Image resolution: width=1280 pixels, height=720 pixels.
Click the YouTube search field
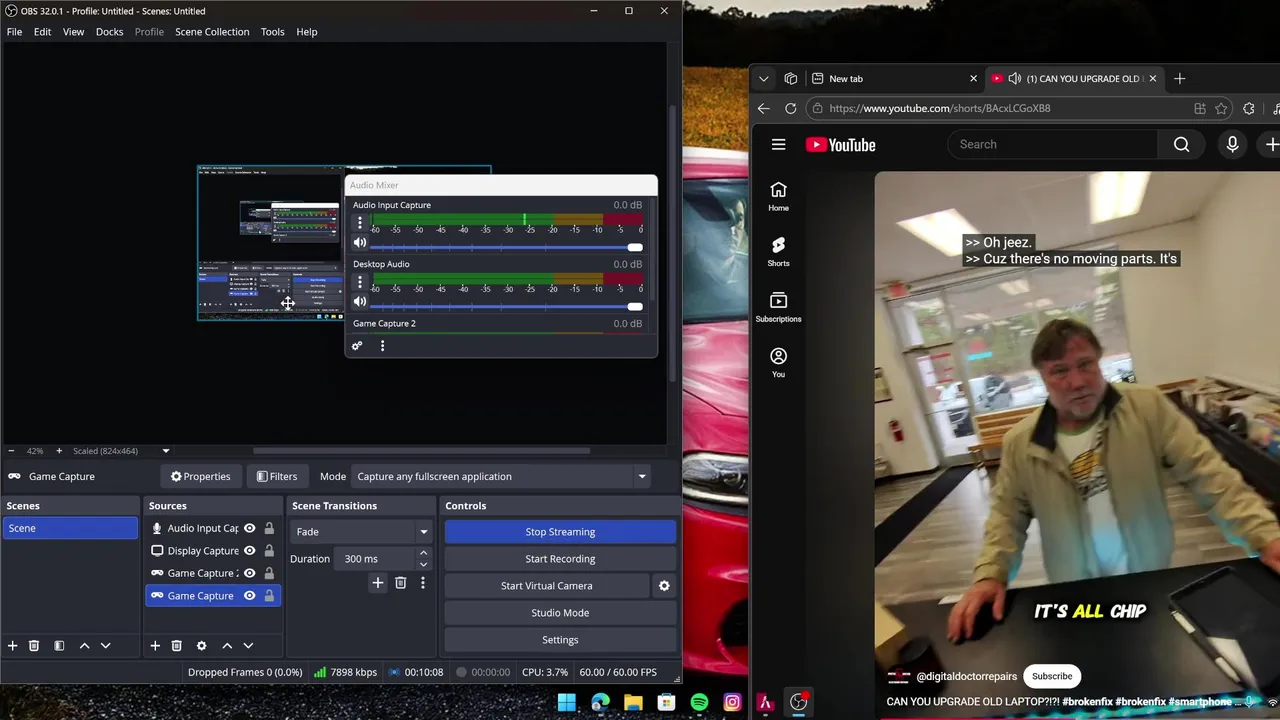point(1051,144)
